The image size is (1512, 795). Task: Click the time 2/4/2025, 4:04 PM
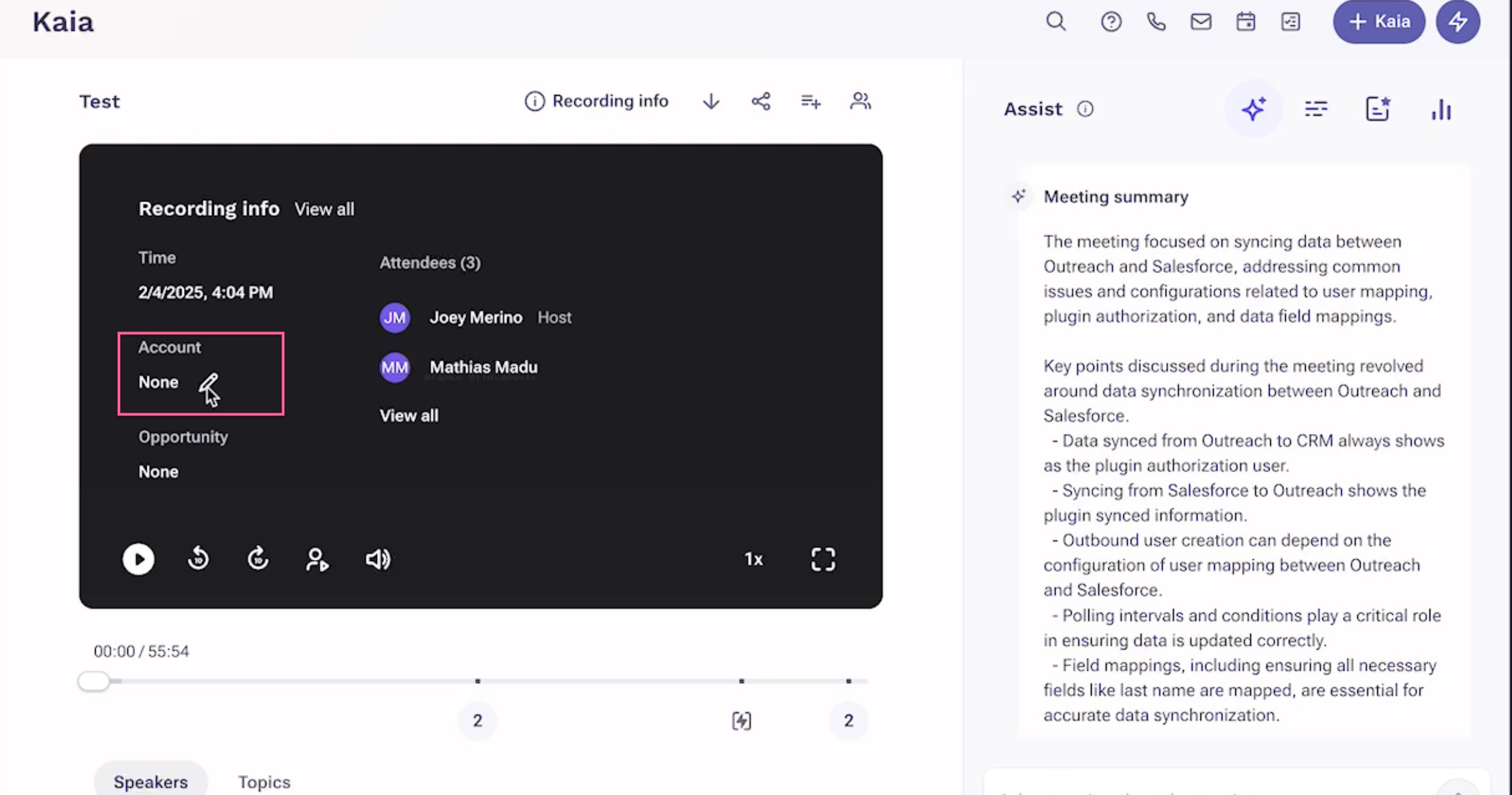click(x=206, y=292)
